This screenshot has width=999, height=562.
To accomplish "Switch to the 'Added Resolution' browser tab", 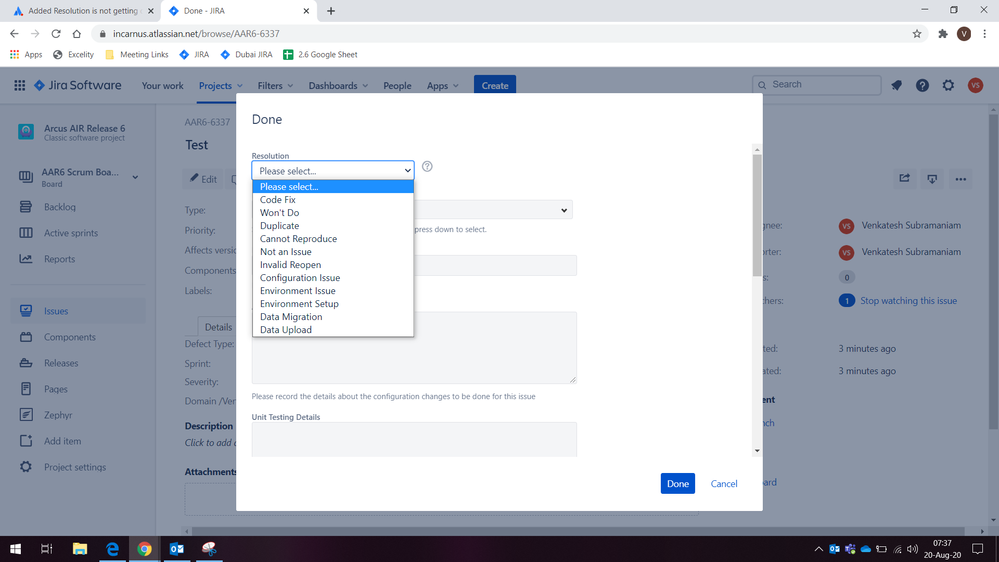I will click(x=81, y=11).
